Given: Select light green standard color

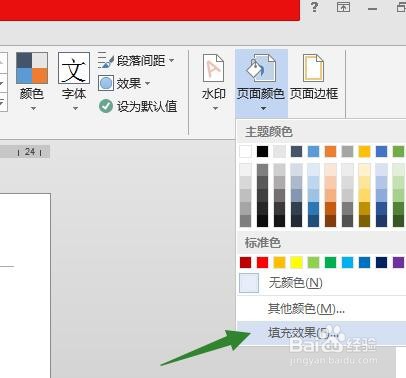Looking at the screenshot, I should point(313,262).
